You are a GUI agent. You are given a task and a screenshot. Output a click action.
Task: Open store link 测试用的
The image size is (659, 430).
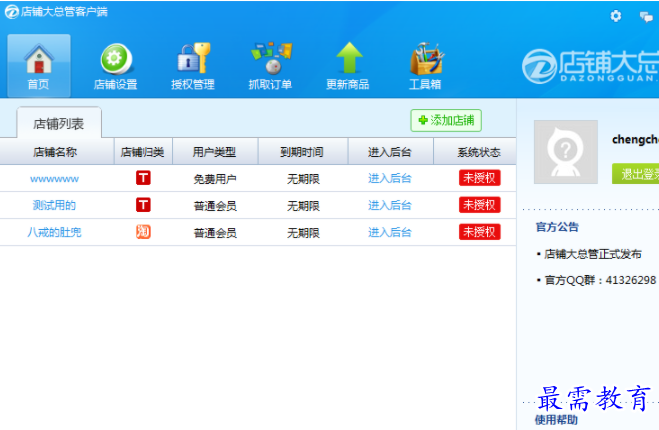(x=54, y=205)
